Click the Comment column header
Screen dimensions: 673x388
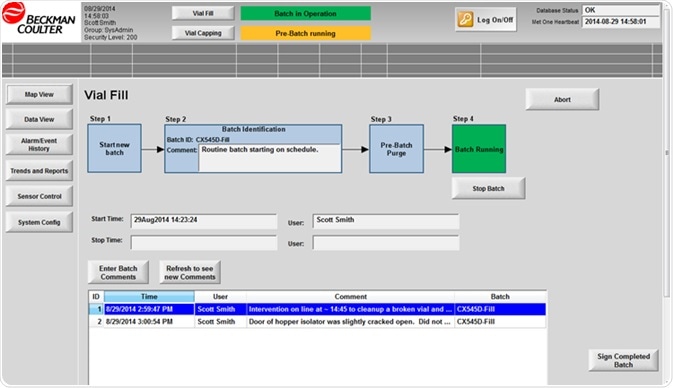coord(351,297)
